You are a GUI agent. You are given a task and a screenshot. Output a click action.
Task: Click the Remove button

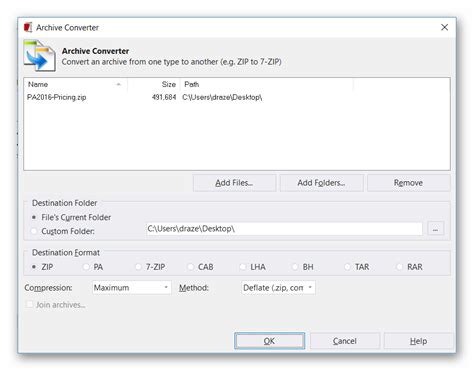pyautogui.click(x=409, y=183)
